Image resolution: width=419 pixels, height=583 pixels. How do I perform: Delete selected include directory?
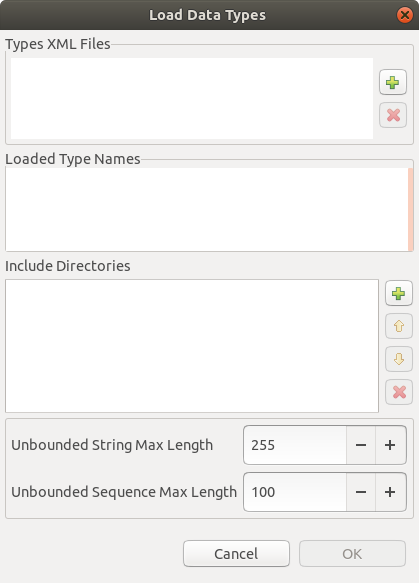[x=399, y=392]
